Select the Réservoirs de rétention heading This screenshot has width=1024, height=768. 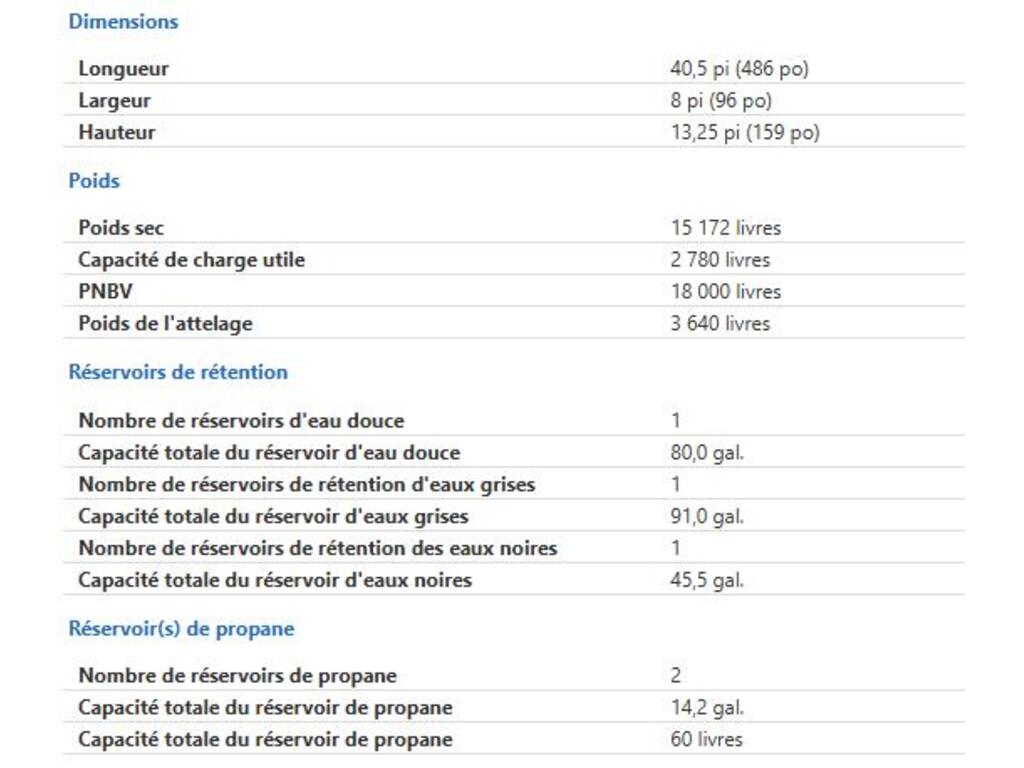[x=178, y=372]
